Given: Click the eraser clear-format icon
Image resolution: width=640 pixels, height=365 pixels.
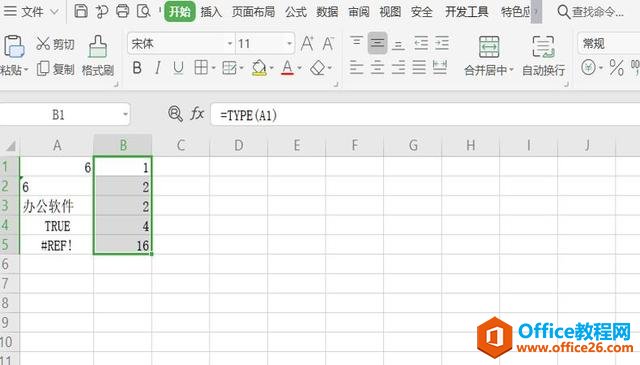Looking at the screenshot, I should 318,68.
